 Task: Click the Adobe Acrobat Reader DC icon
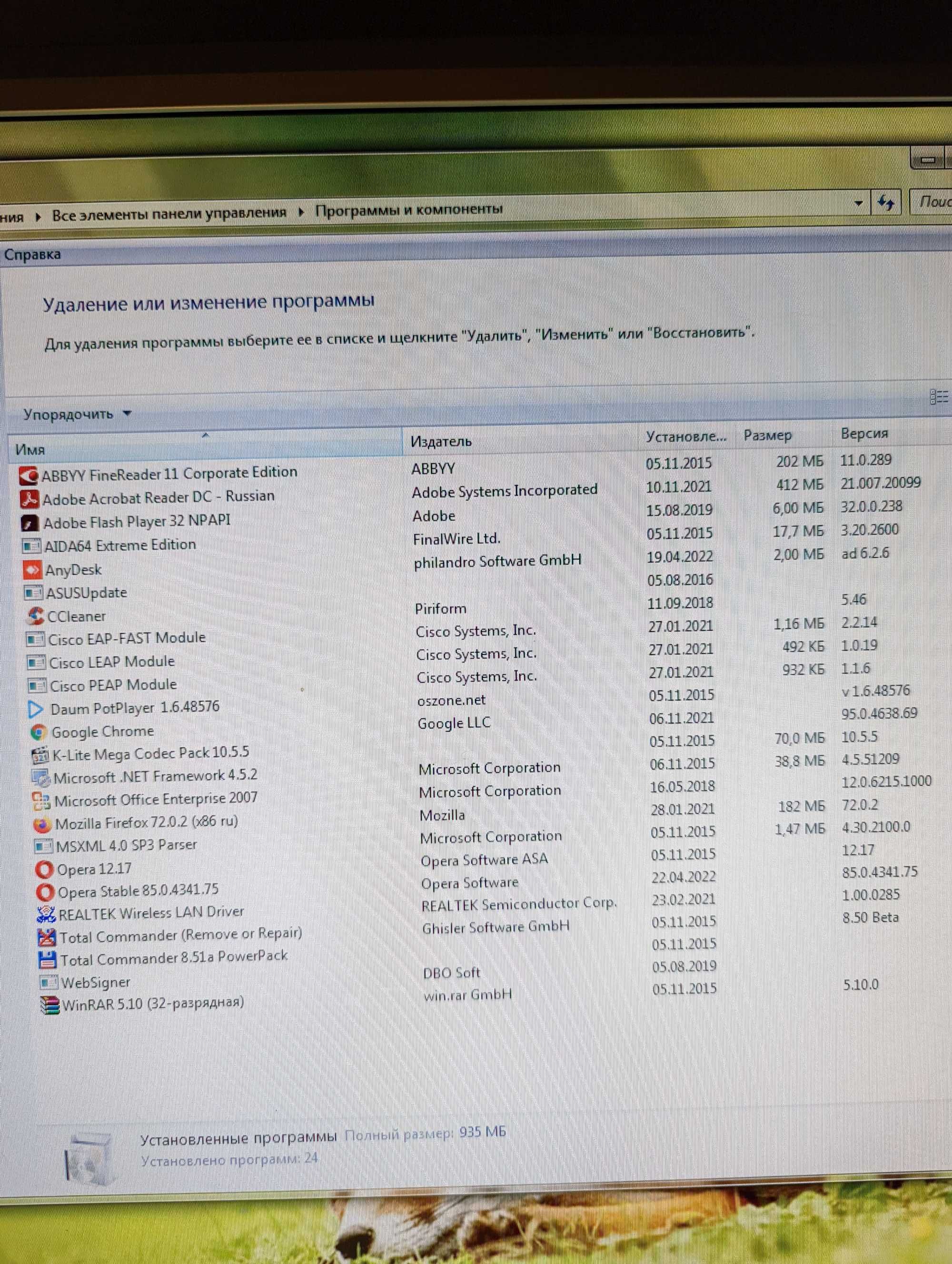29,499
